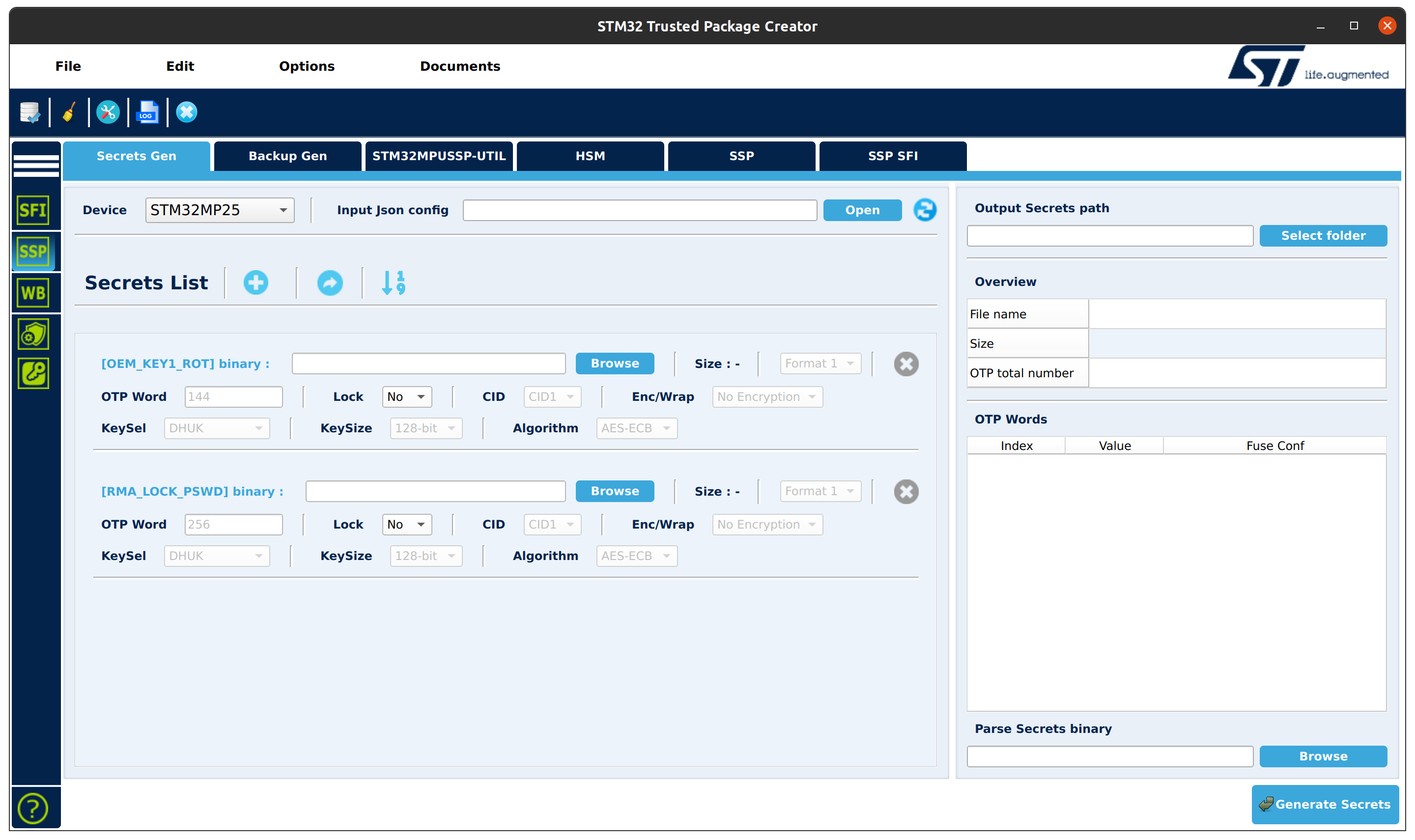Toggle the hamburger sidebar menu

point(36,165)
